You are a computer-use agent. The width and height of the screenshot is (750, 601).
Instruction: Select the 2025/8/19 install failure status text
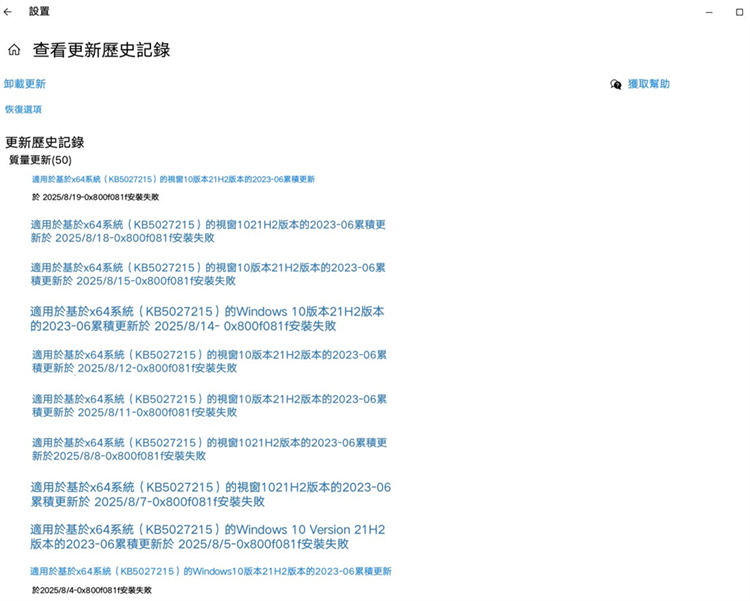[95, 197]
